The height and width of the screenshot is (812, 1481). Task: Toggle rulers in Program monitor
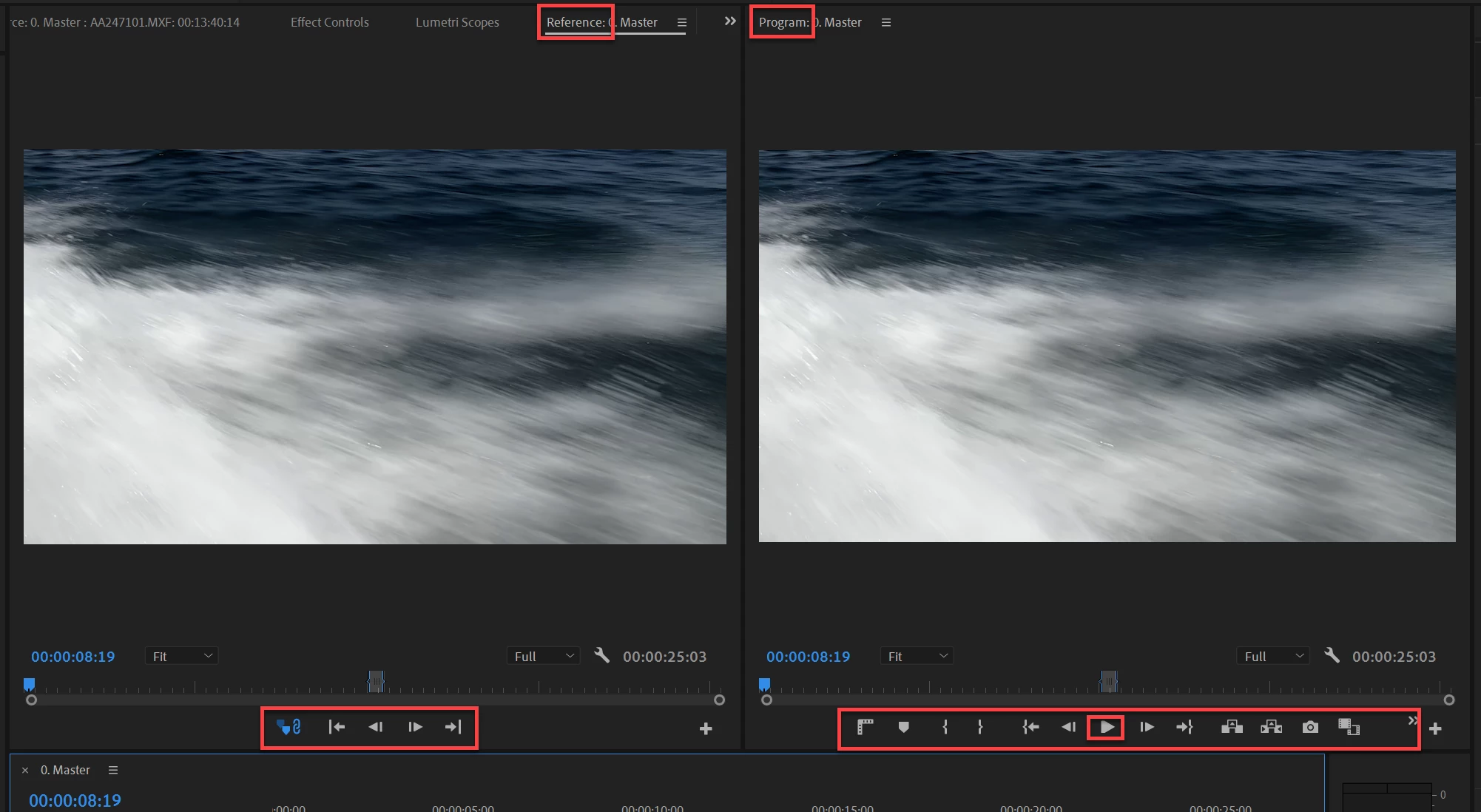865,728
